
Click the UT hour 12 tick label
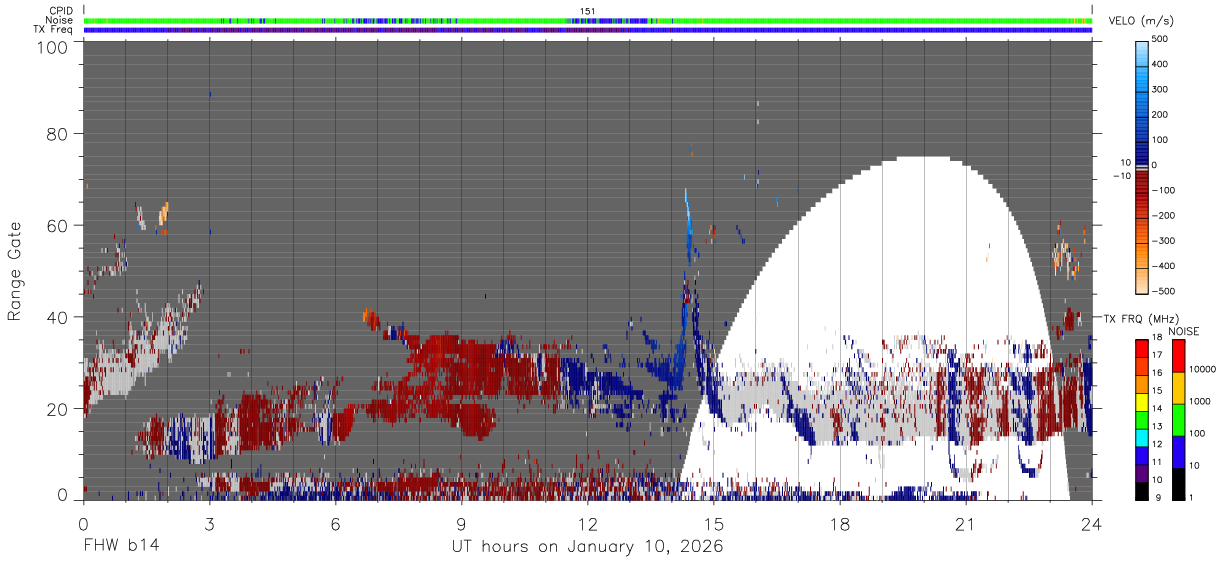[x=588, y=523]
